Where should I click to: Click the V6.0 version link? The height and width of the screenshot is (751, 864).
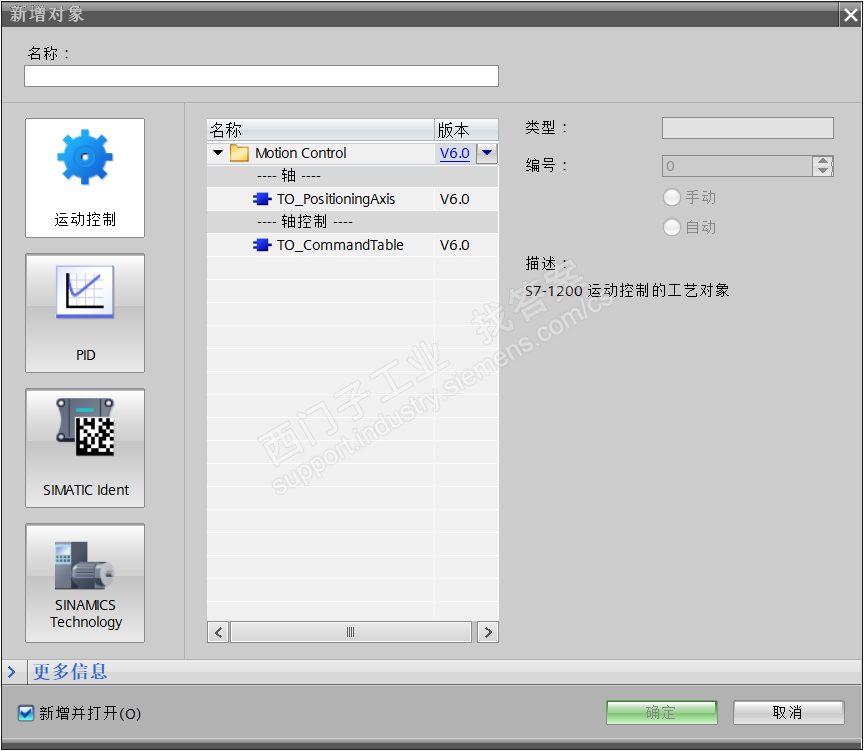click(455, 153)
